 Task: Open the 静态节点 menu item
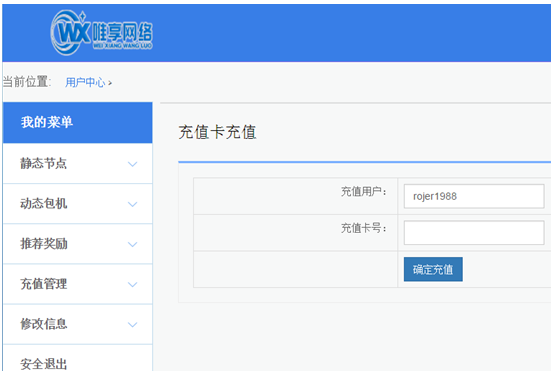pos(78,164)
